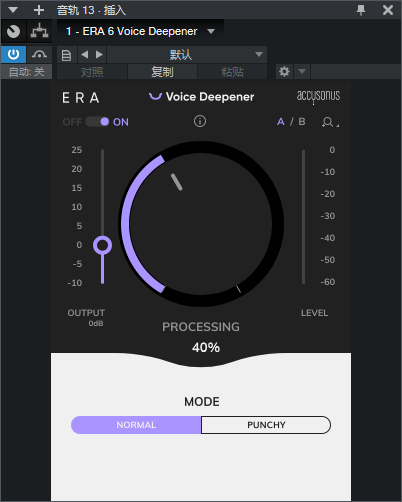
Task: Switch to the B comparison state
Action: tap(302, 122)
